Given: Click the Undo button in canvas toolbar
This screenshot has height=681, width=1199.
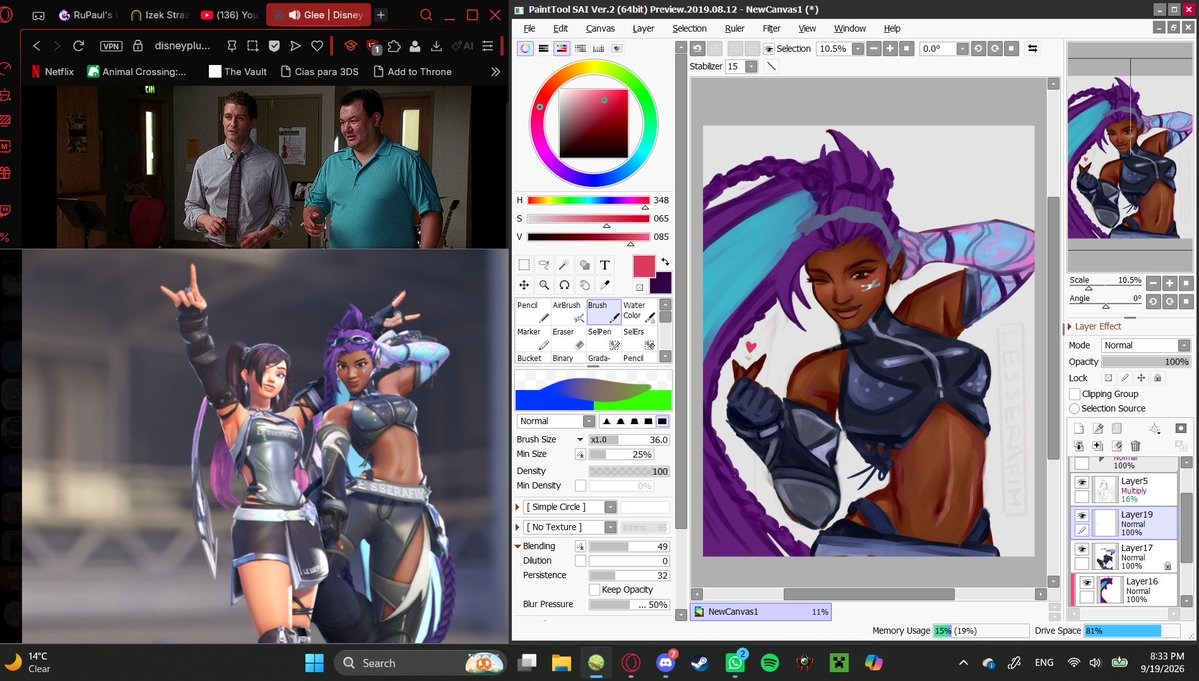Looking at the screenshot, I should click(697, 48).
